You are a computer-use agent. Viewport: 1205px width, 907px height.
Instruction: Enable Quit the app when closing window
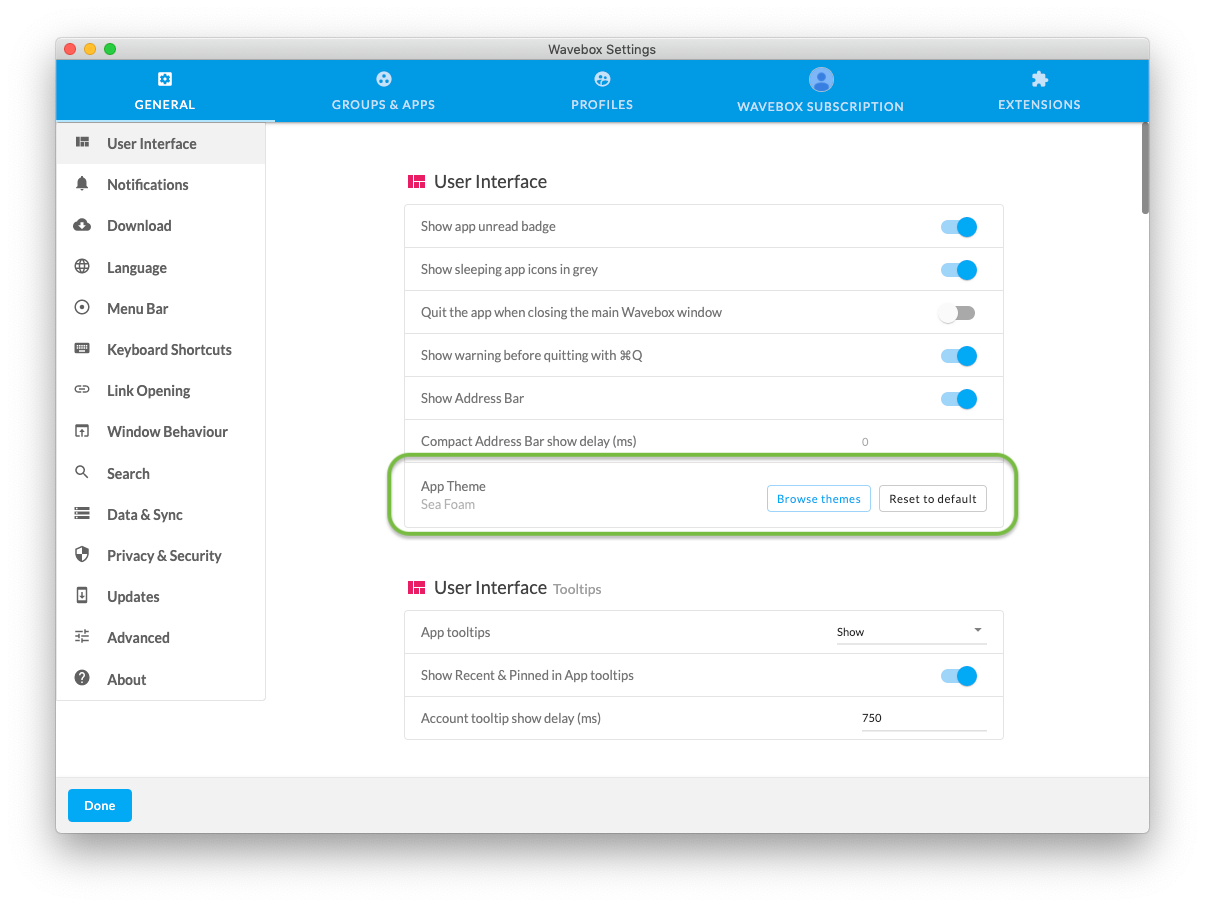point(956,313)
